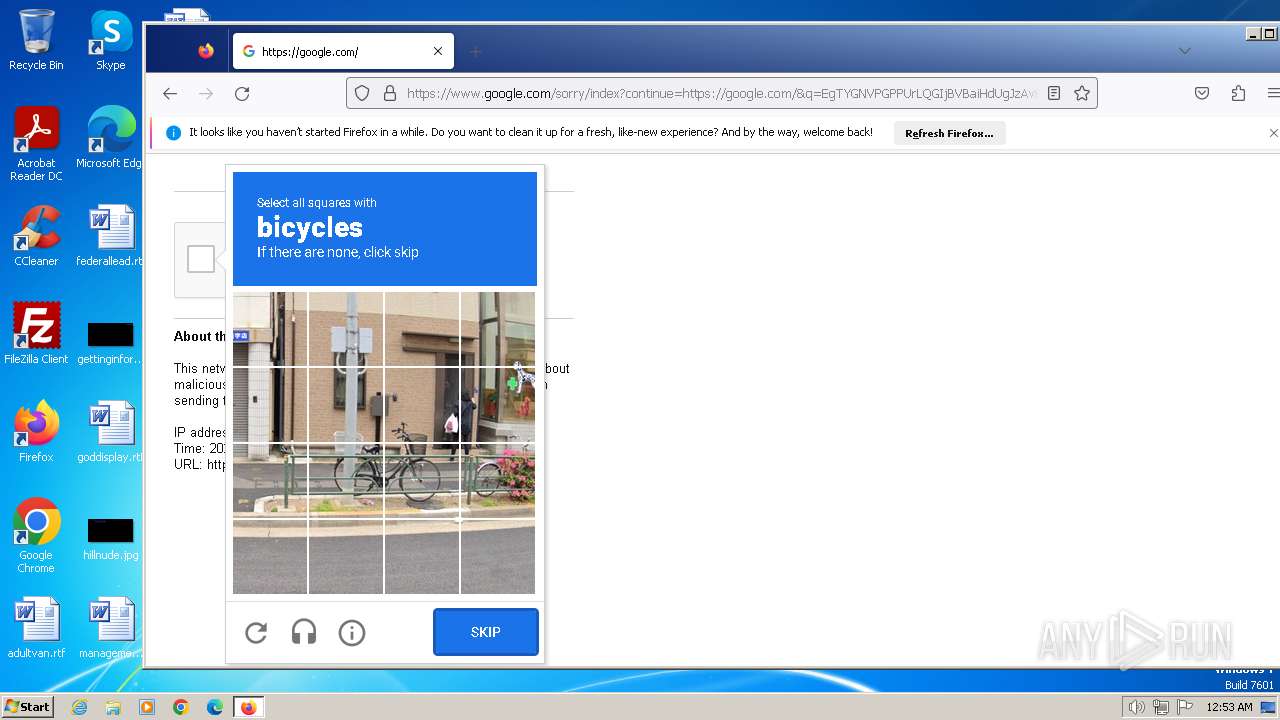Launch FileZilla Client shortcut

(36, 334)
